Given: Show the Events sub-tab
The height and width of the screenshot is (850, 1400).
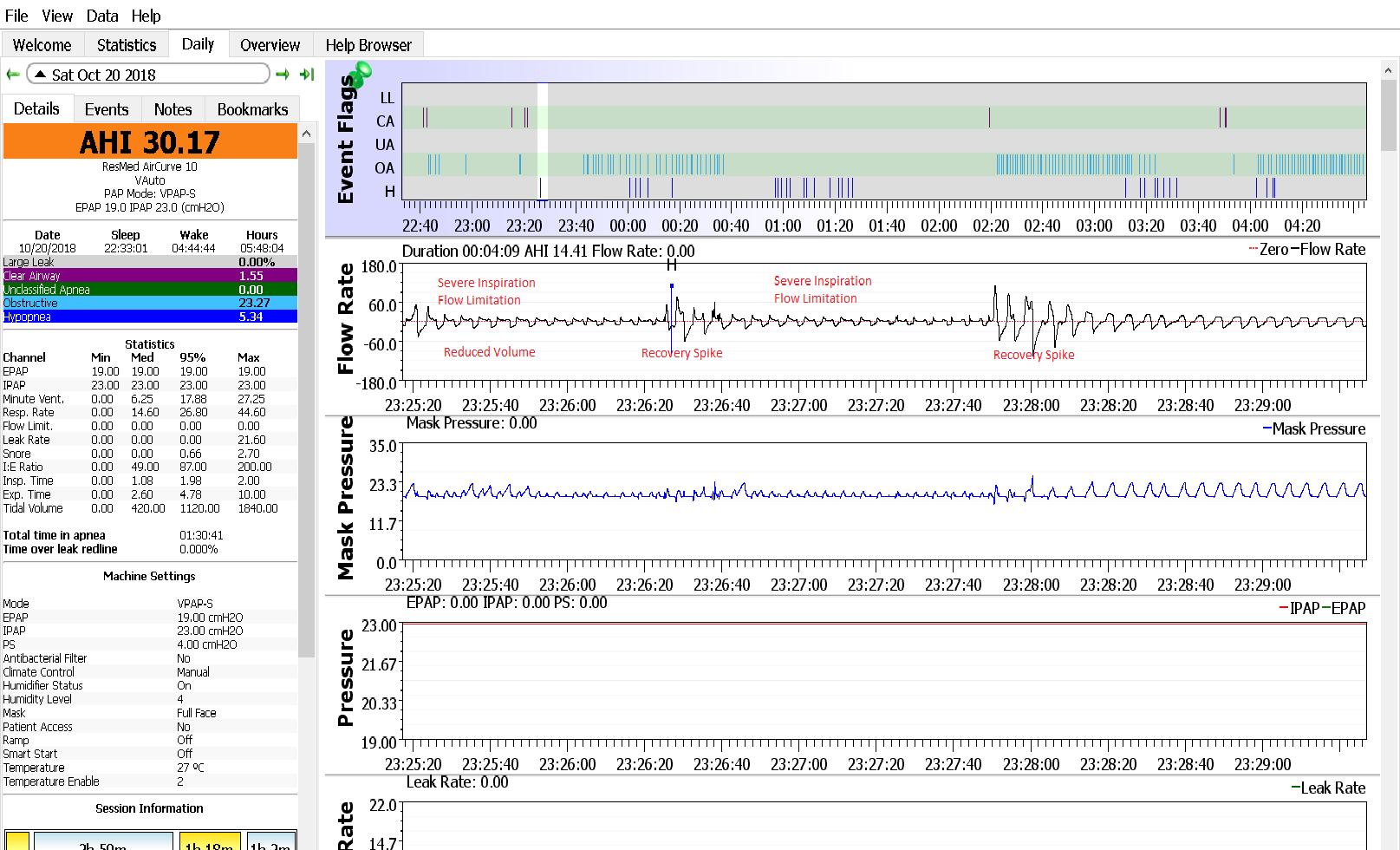Looking at the screenshot, I should [107, 109].
